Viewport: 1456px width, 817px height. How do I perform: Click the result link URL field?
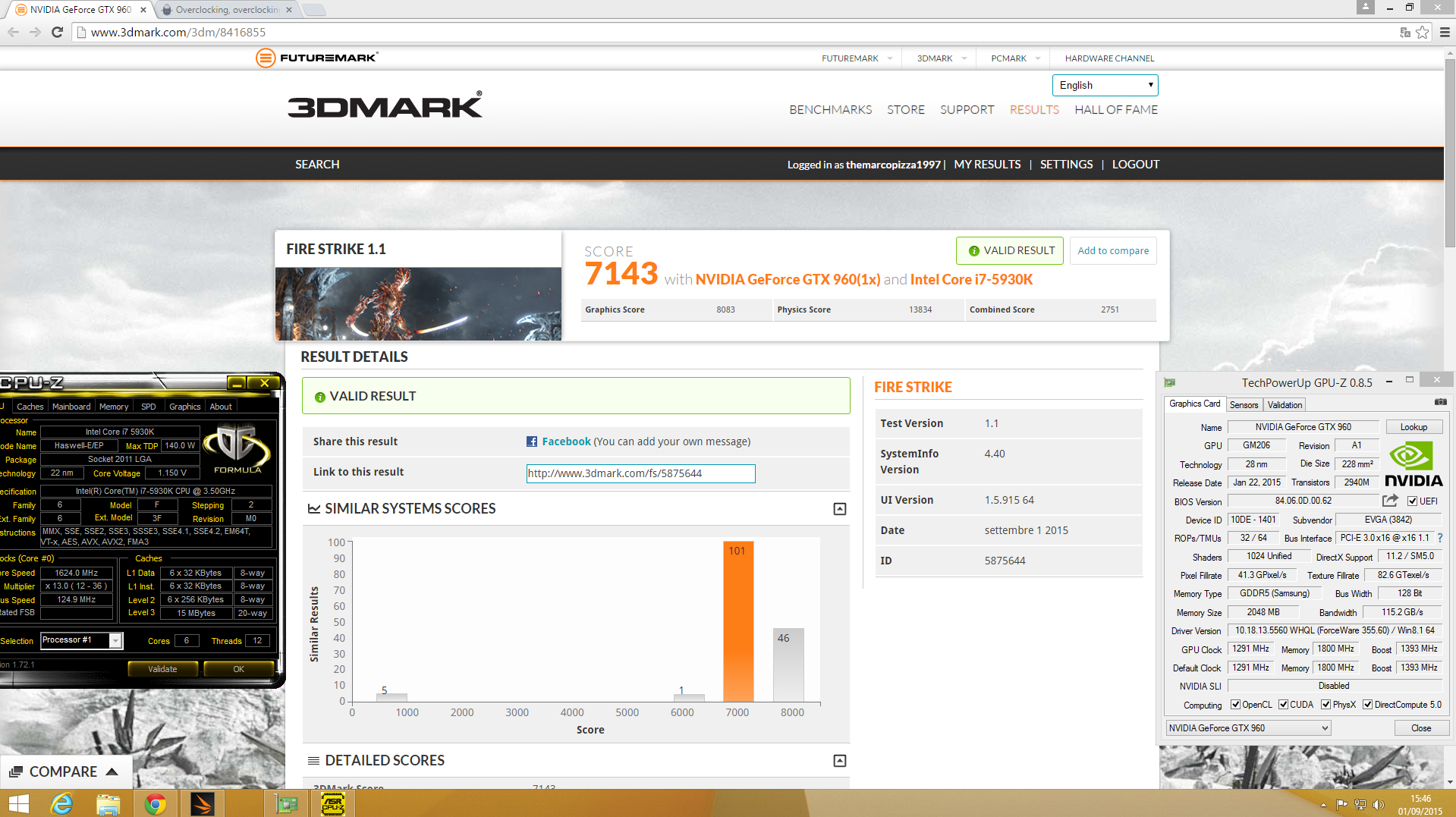(x=640, y=473)
